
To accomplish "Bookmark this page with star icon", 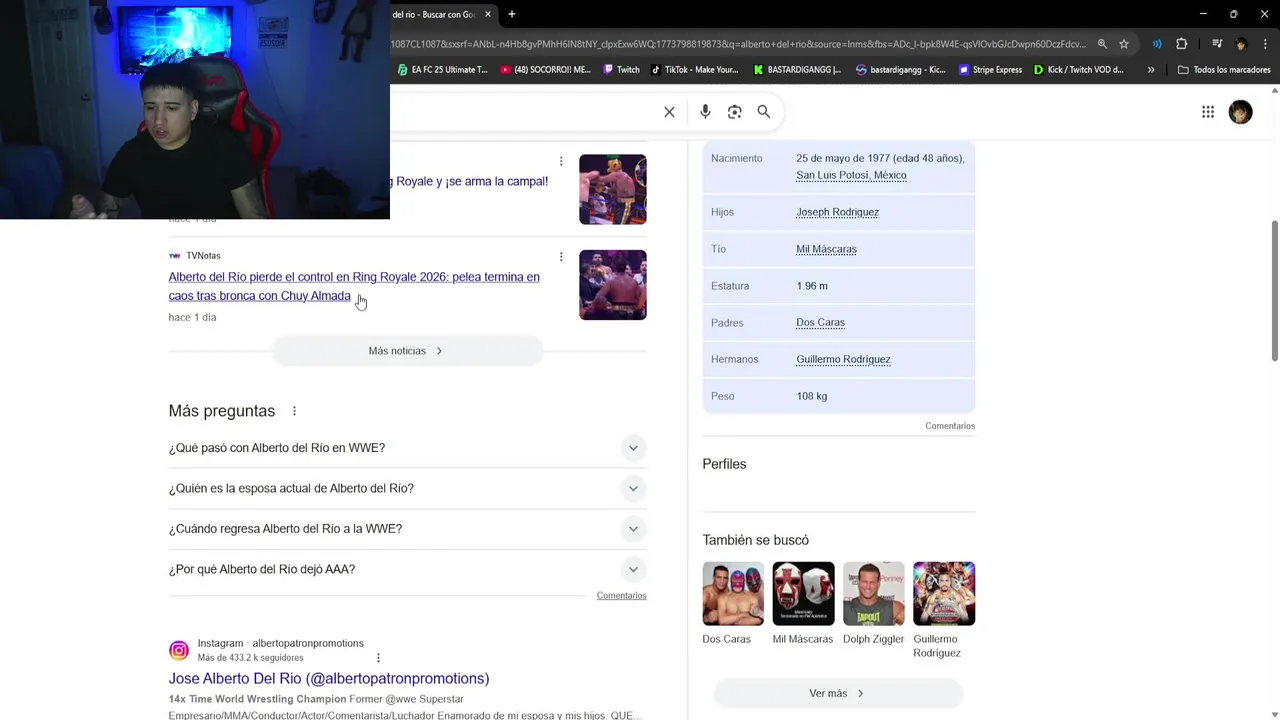I will tap(1124, 44).
